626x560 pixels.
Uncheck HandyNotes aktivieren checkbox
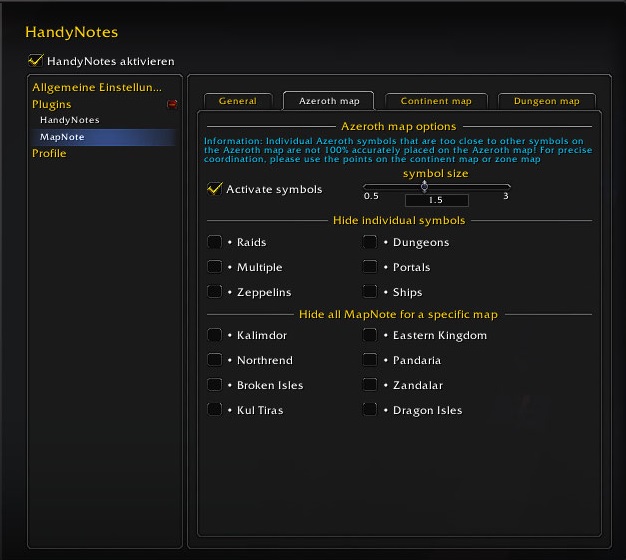(x=38, y=61)
